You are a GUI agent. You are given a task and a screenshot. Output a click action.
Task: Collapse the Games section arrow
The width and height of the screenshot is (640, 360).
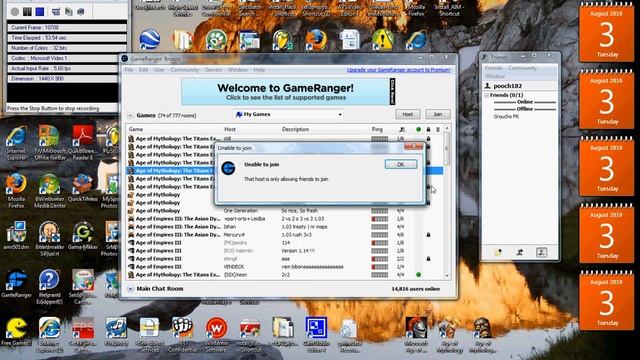130,116
